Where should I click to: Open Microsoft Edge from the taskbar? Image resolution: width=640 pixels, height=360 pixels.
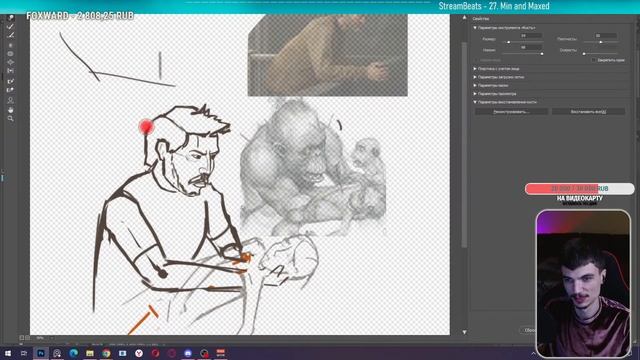click(x=73, y=353)
